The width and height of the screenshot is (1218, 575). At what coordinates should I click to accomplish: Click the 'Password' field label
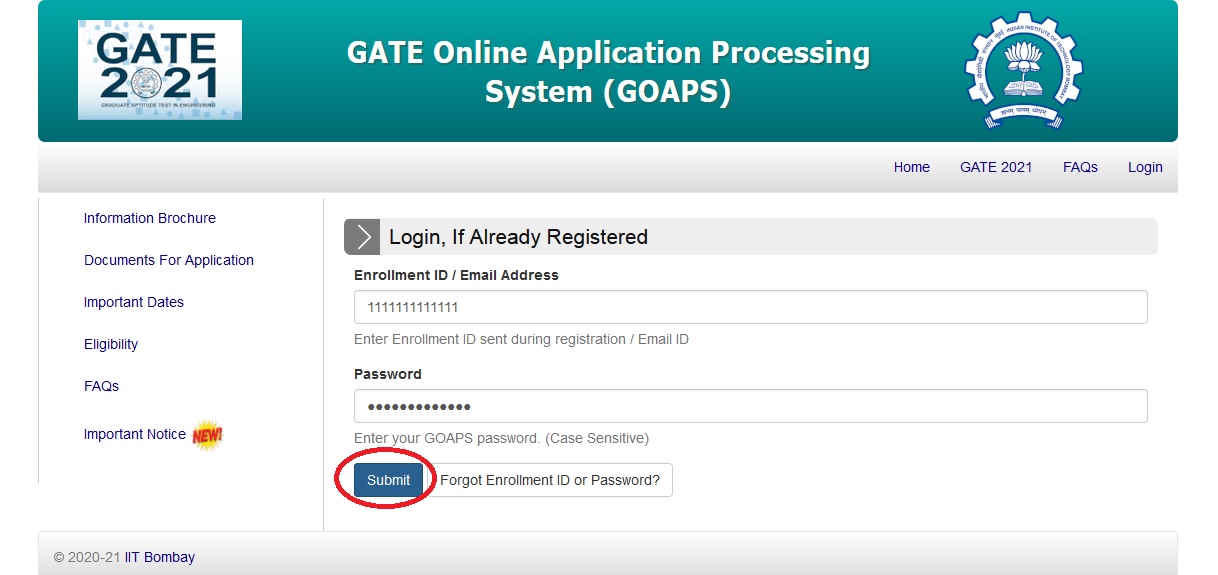(x=388, y=374)
